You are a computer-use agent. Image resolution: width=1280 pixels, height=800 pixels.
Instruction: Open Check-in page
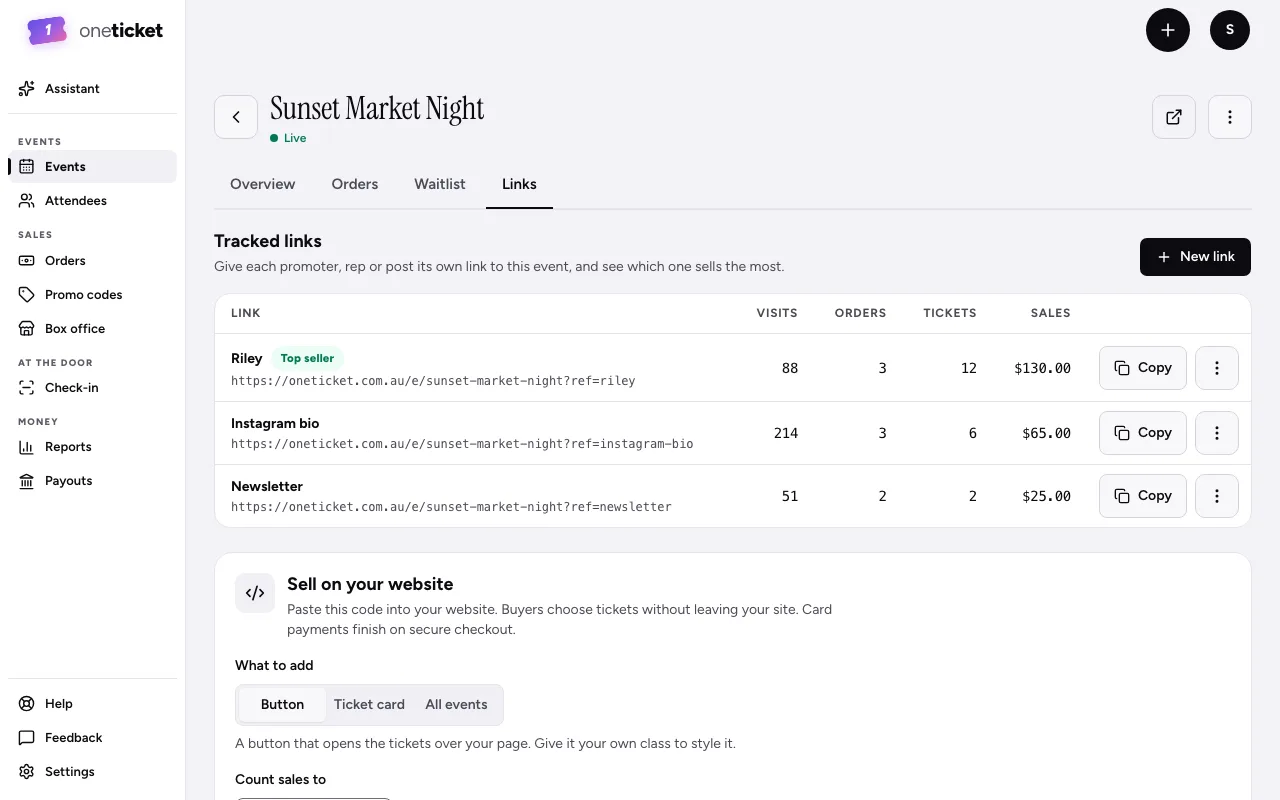click(92, 388)
